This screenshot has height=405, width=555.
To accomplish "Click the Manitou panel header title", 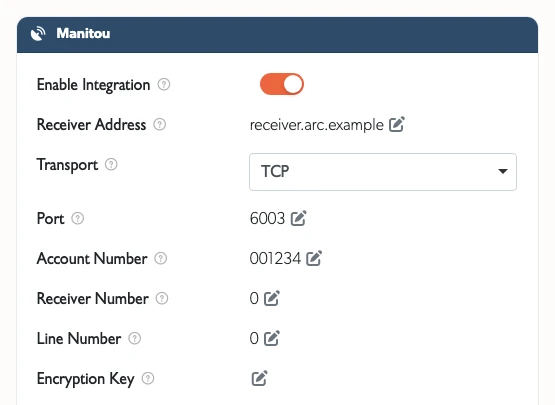I will coord(83,34).
